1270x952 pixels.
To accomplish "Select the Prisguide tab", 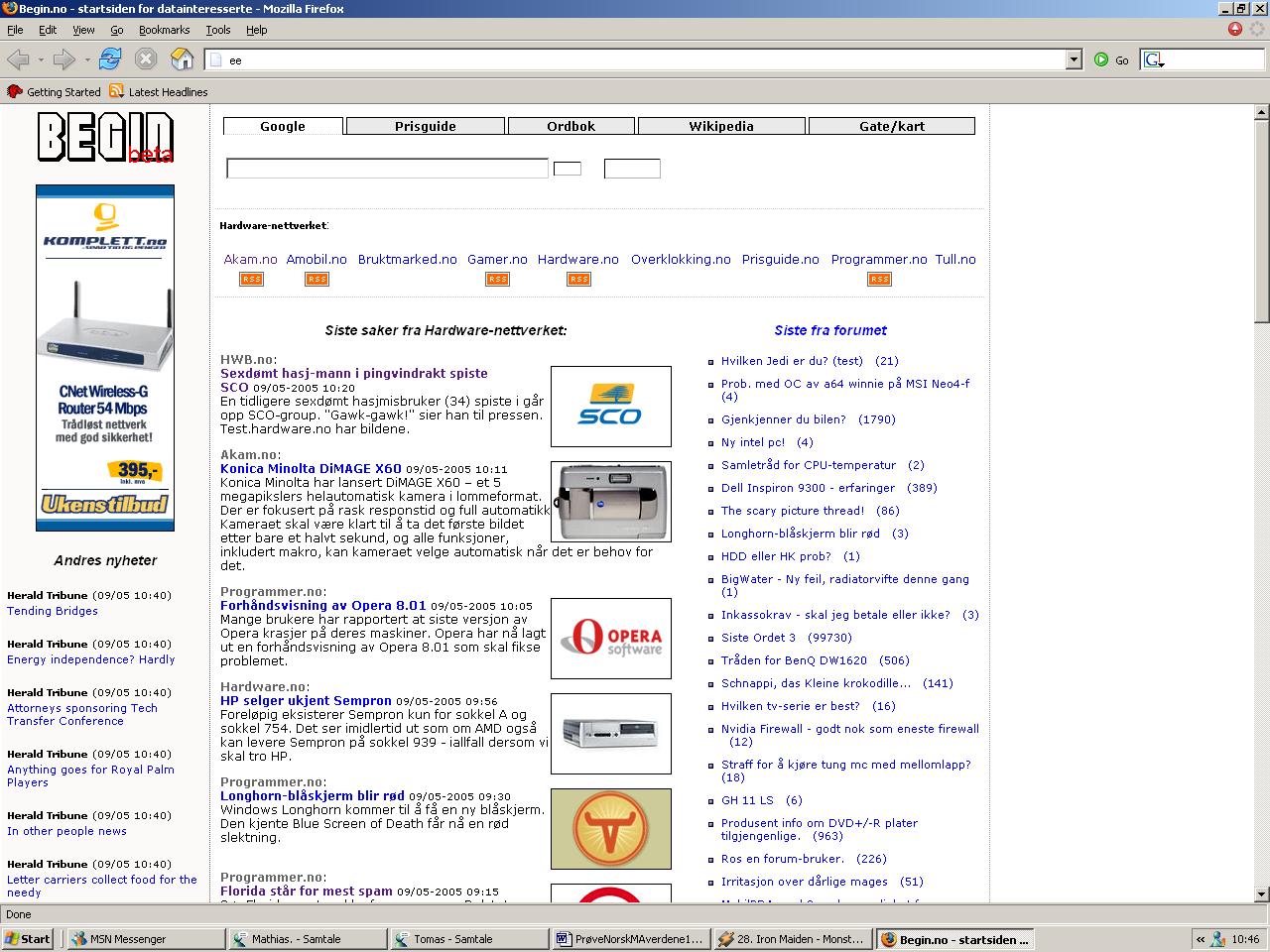I will pos(426,126).
